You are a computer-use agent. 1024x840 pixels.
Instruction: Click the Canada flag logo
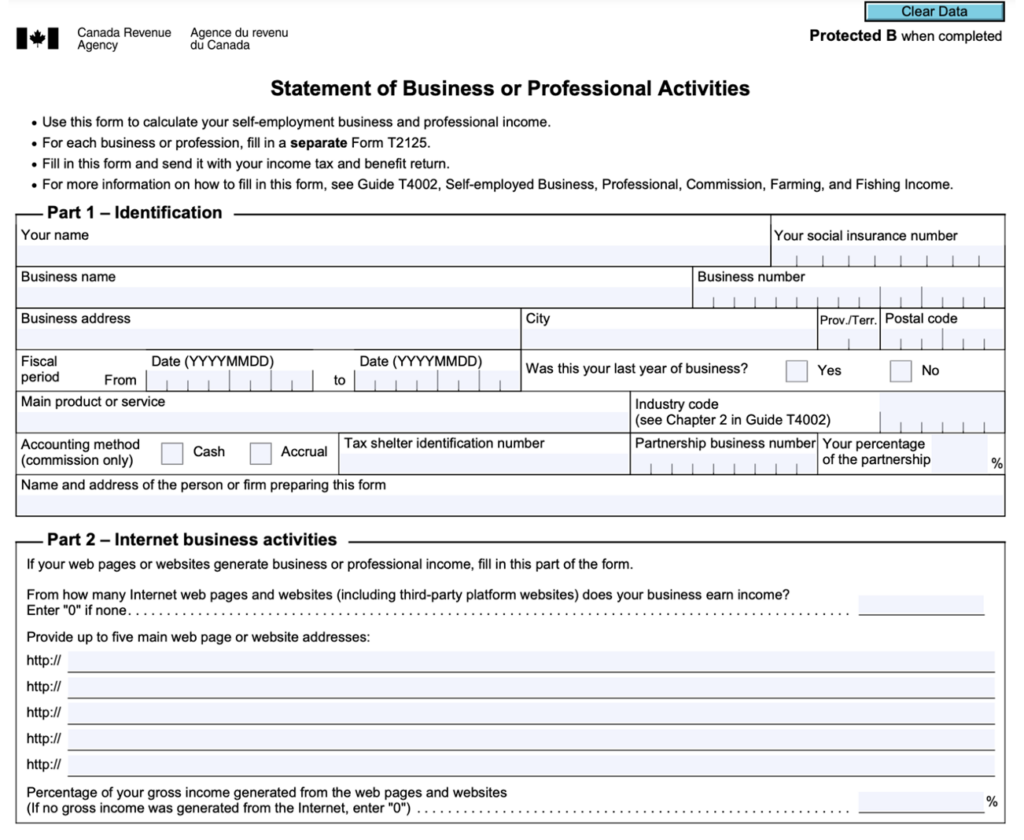click(37, 39)
